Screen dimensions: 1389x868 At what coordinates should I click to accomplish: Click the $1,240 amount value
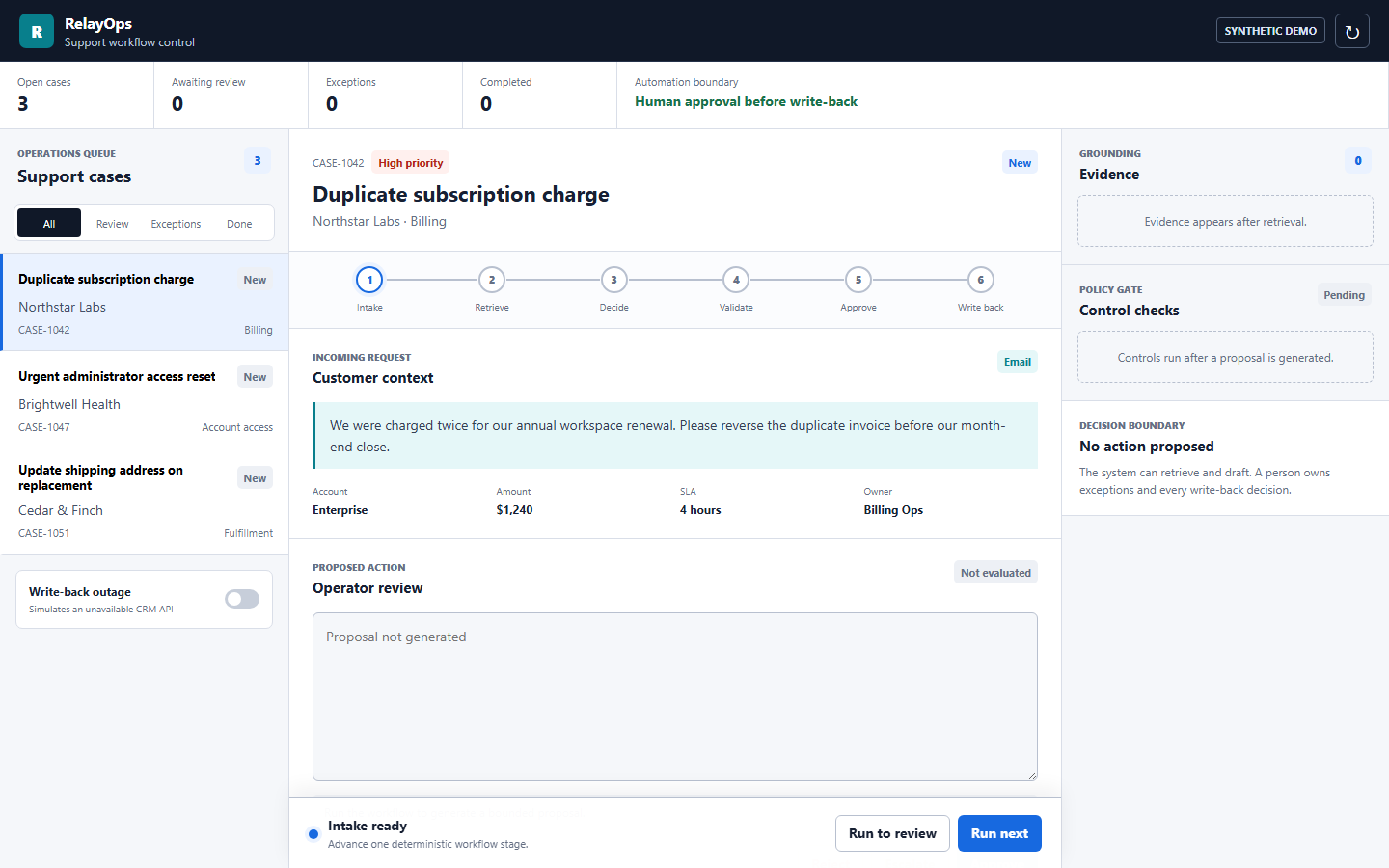point(514,510)
